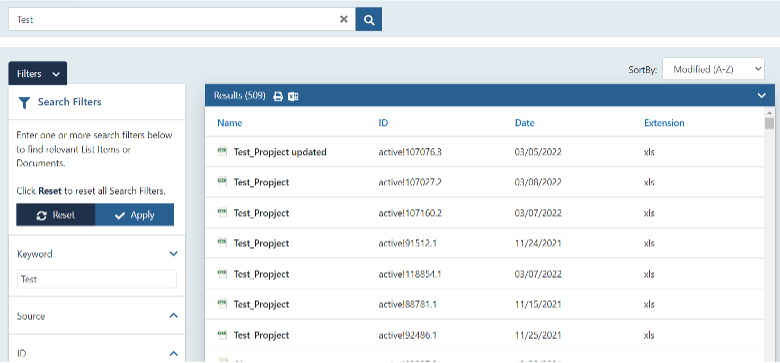Open Test_Propject updated document

click(280, 152)
